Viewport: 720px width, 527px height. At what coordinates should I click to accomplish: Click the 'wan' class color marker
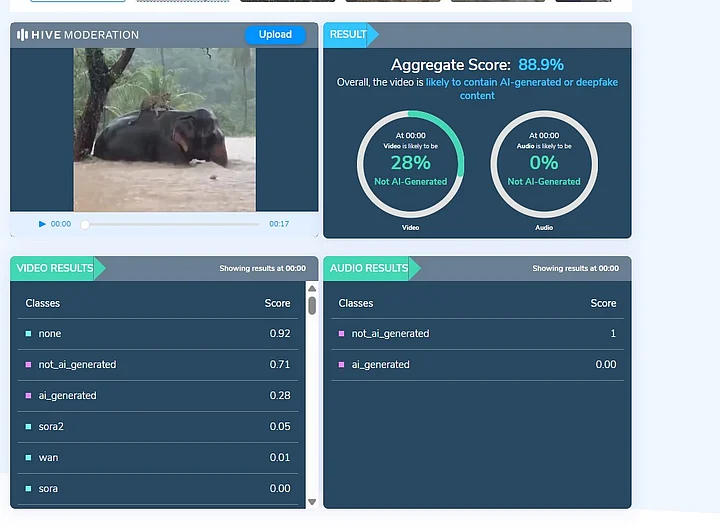click(28, 458)
